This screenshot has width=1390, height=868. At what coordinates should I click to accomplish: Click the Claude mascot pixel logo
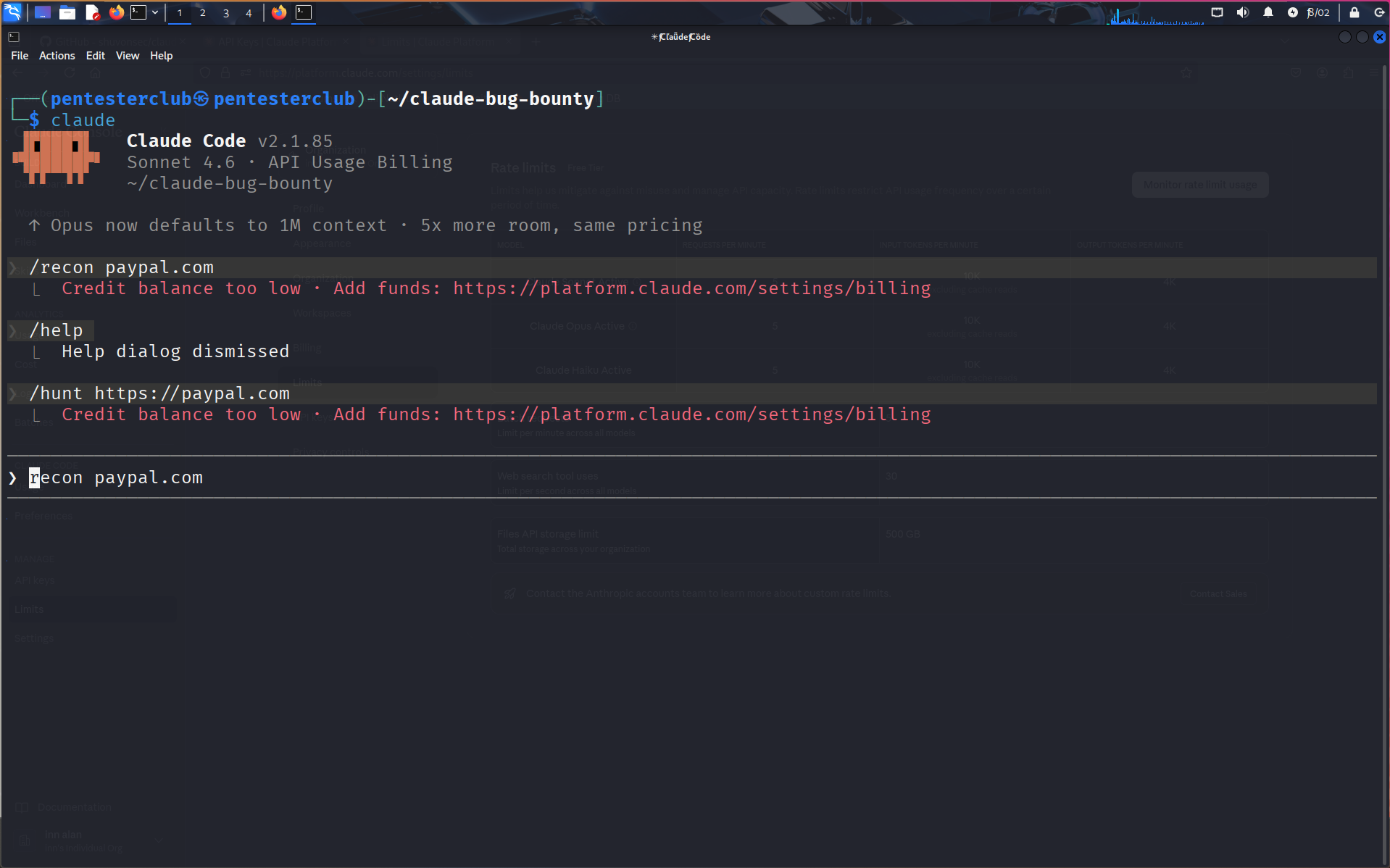tap(56, 157)
